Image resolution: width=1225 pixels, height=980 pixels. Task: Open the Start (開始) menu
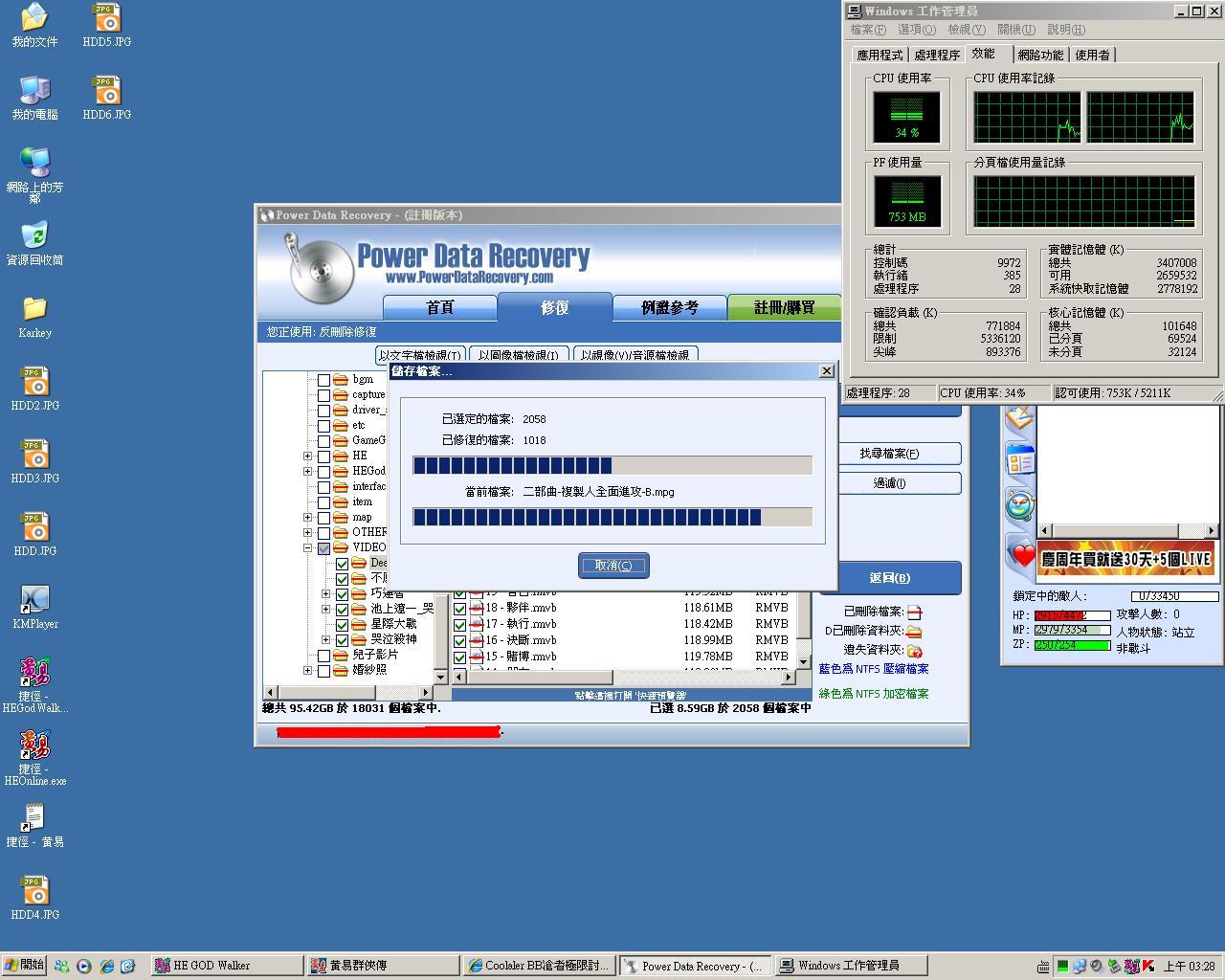coord(24,966)
